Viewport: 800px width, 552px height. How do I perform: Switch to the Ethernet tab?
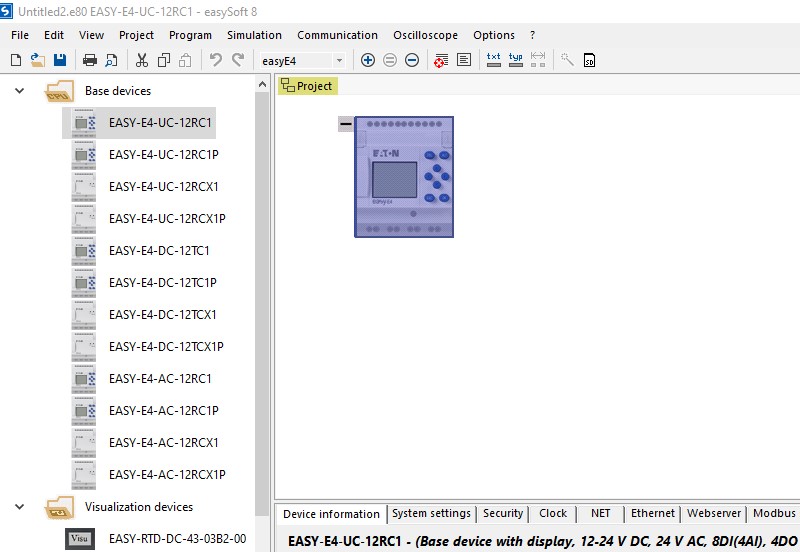[653, 513]
